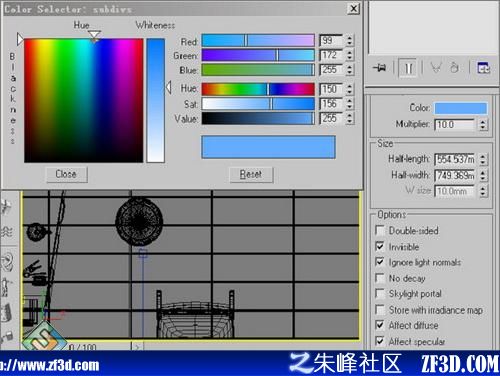
Task: Open the configure modifier sets icon
Action: 483,68
